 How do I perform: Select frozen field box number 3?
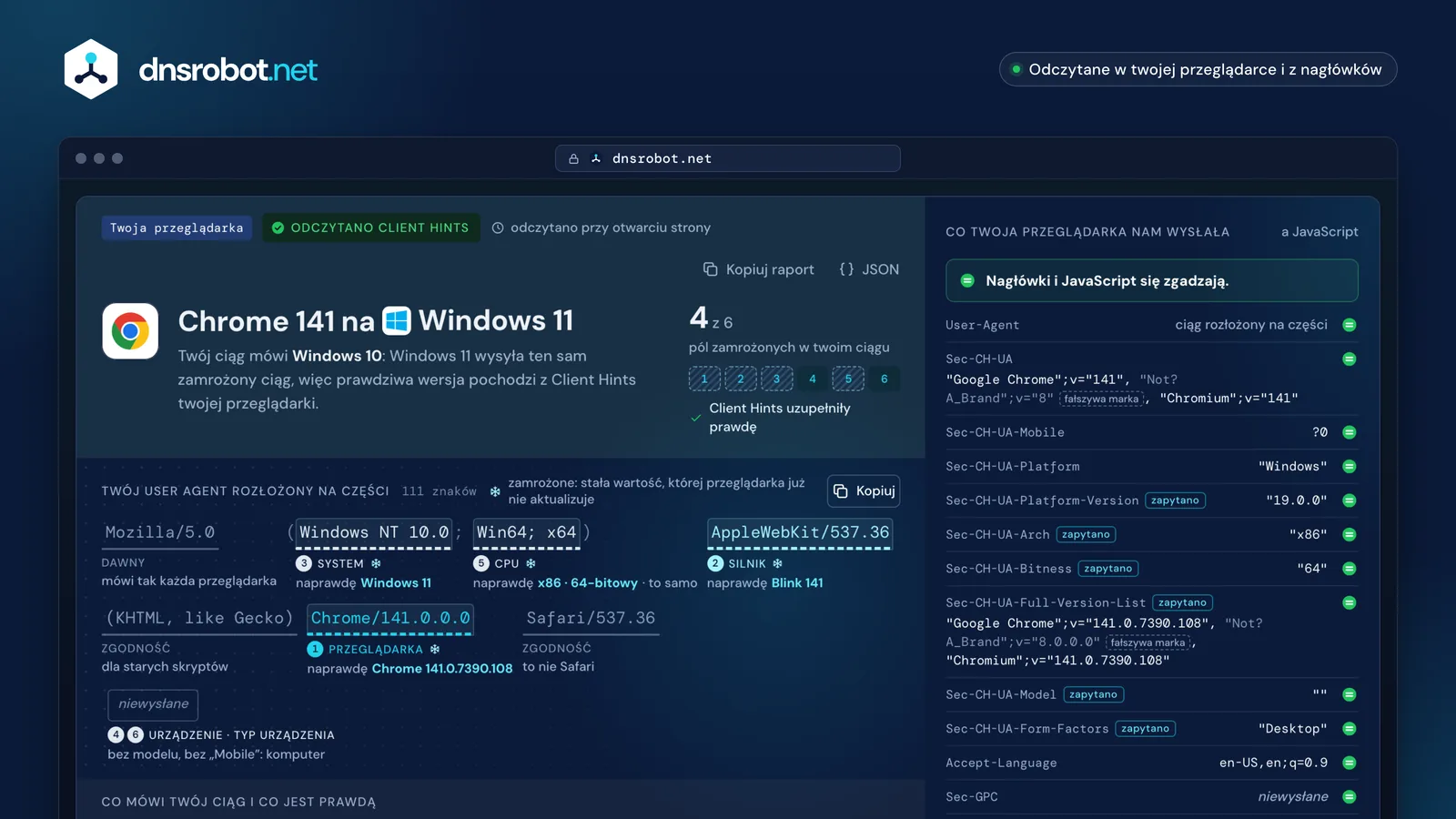[x=776, y=379]
